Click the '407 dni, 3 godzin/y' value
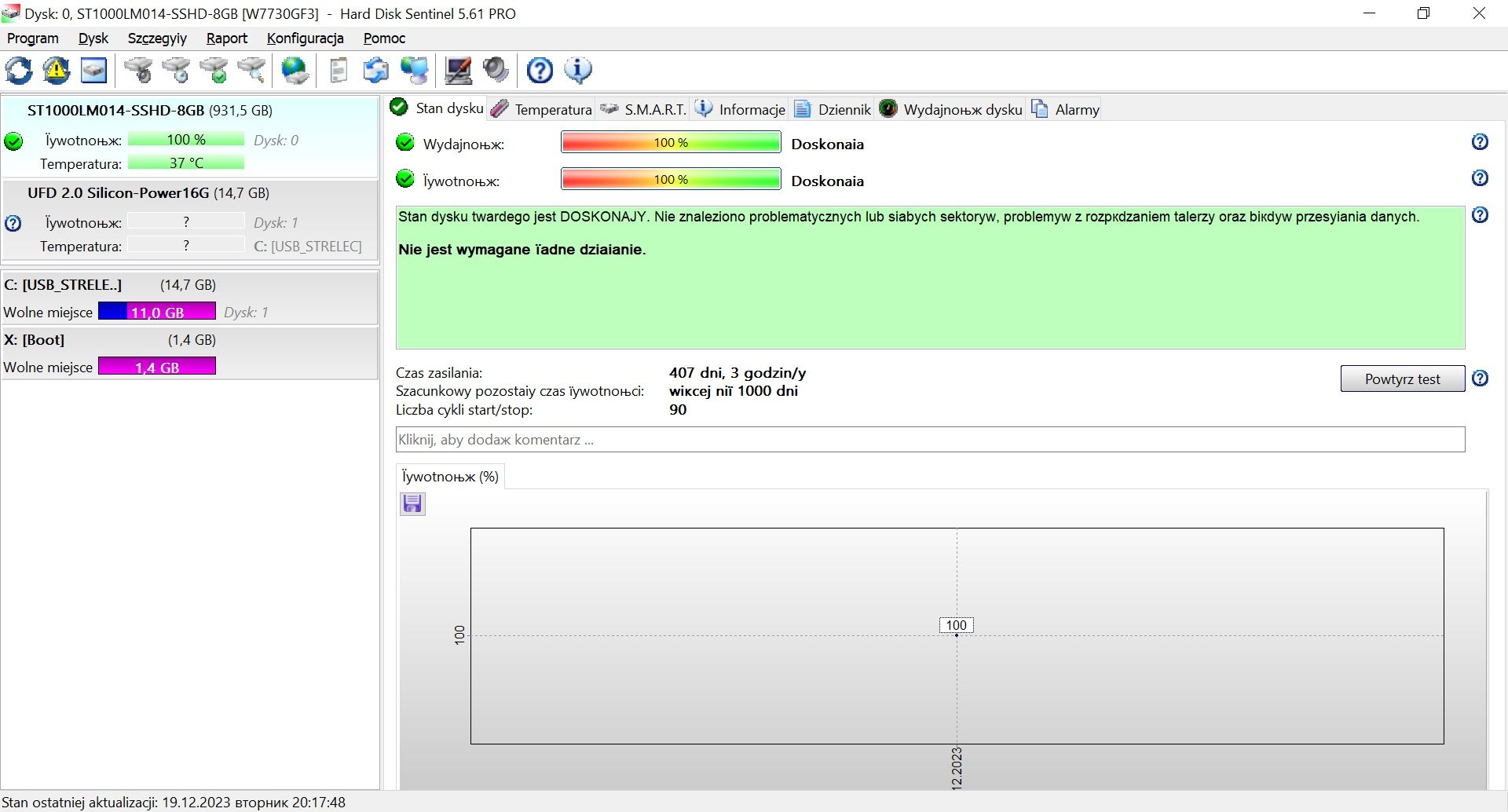Screen dimensions: 1508x812 tap(738, 373)
